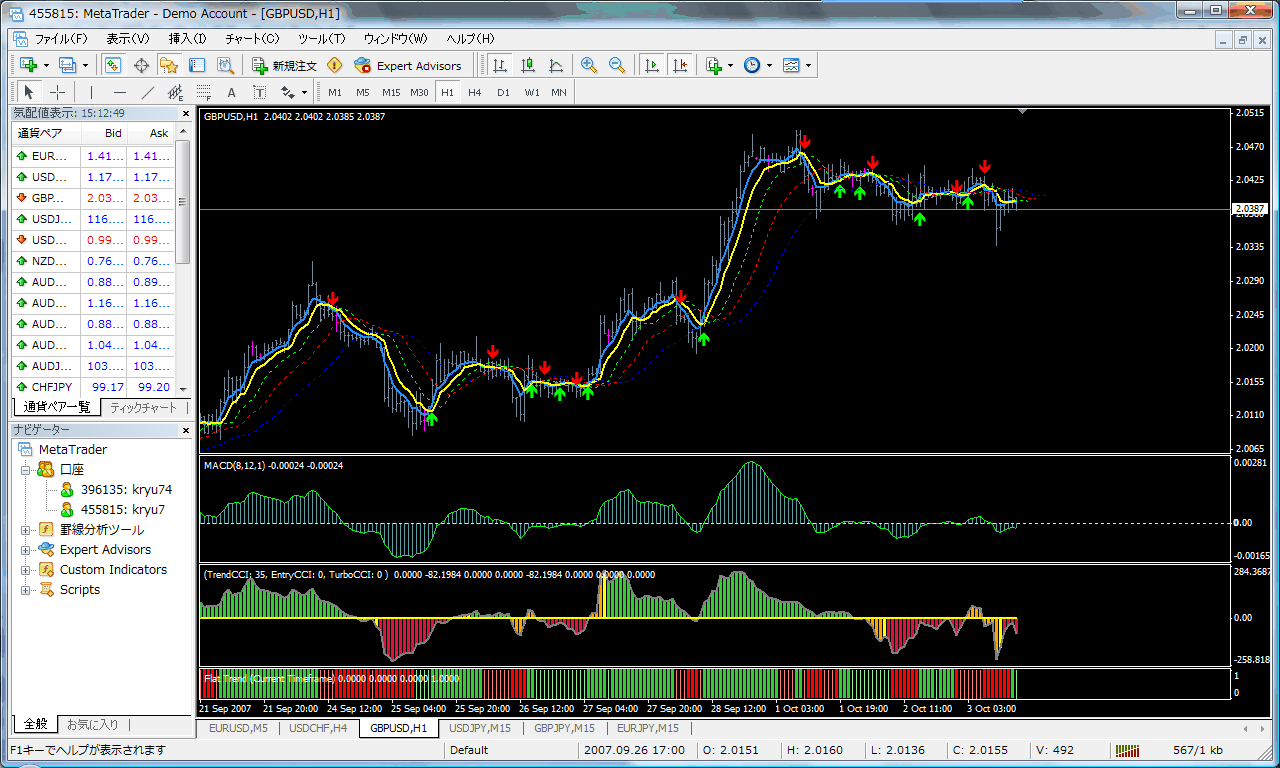Click the Expert Advisors toolbar button
This screenshot has height=768, width=1280.
pos(408,66)
